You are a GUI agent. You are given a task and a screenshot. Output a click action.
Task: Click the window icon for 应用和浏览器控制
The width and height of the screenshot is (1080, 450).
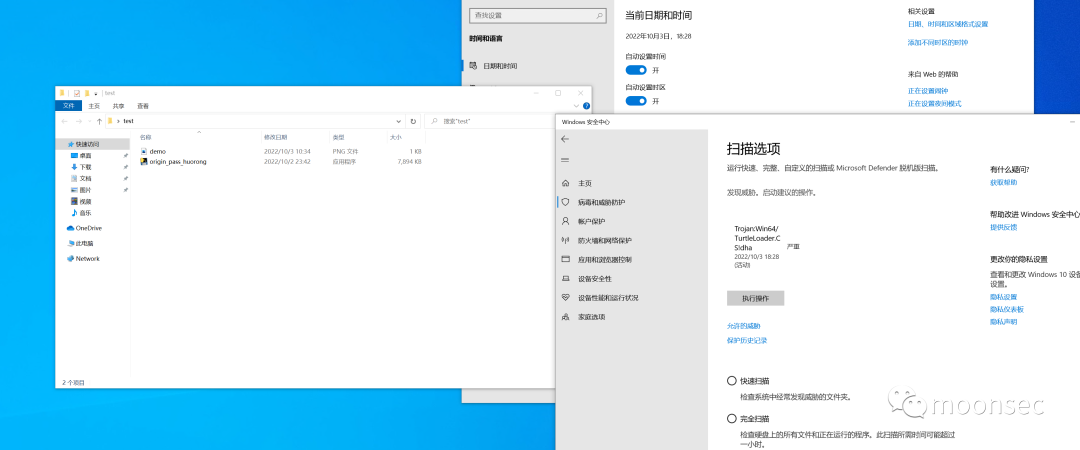coord(565,260)
